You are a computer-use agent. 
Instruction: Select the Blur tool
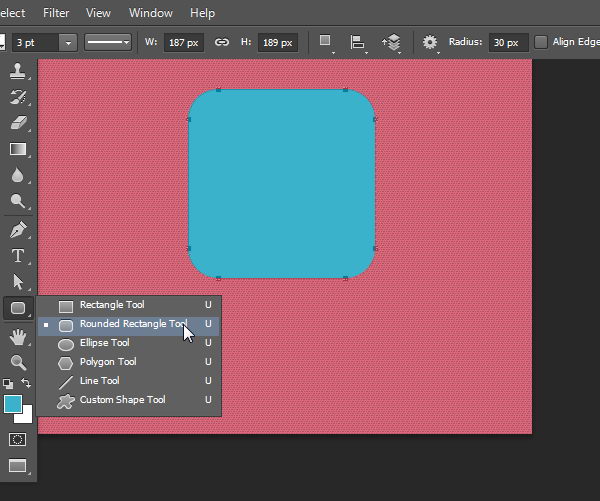pyautogui.click(x=18, y=175)
